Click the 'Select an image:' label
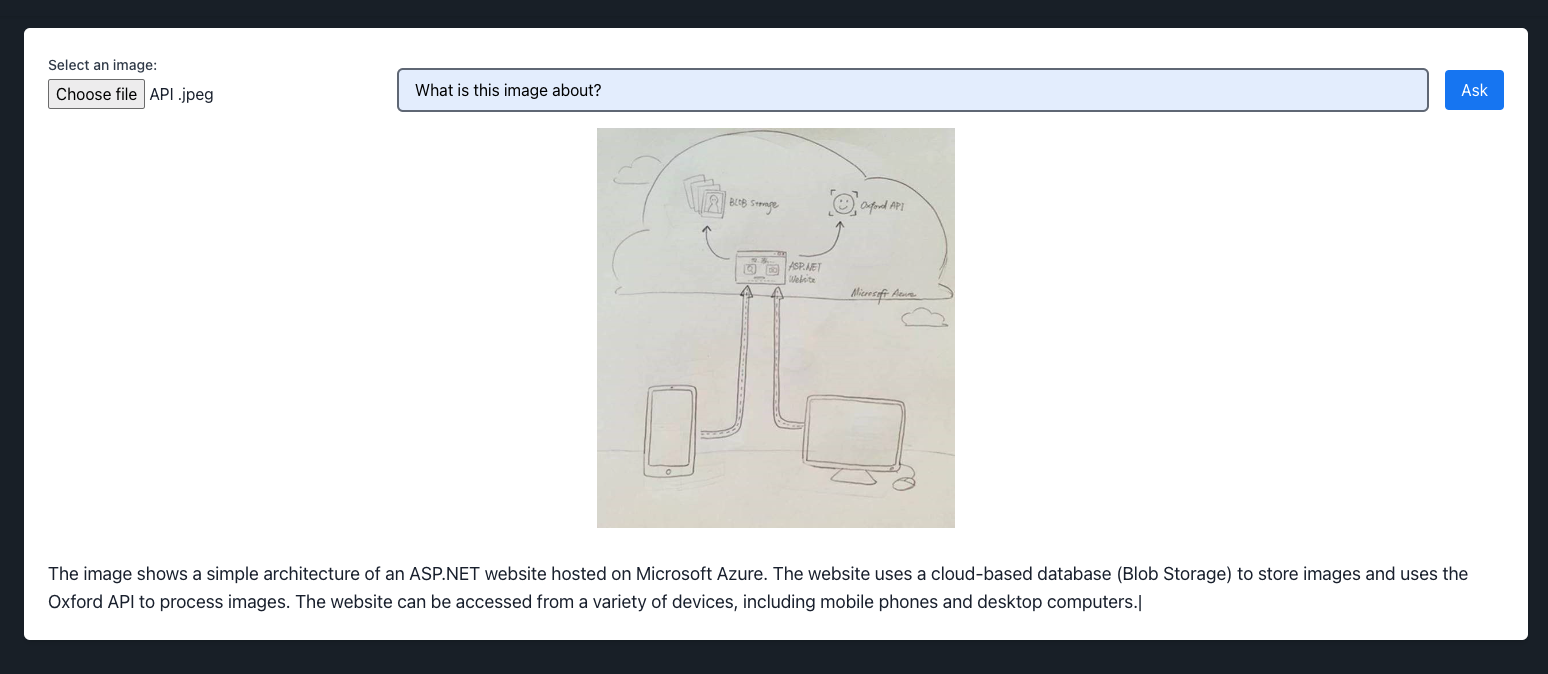This screenshot has width=1548, height=674. pyautogui.click(x=103, y=65)
